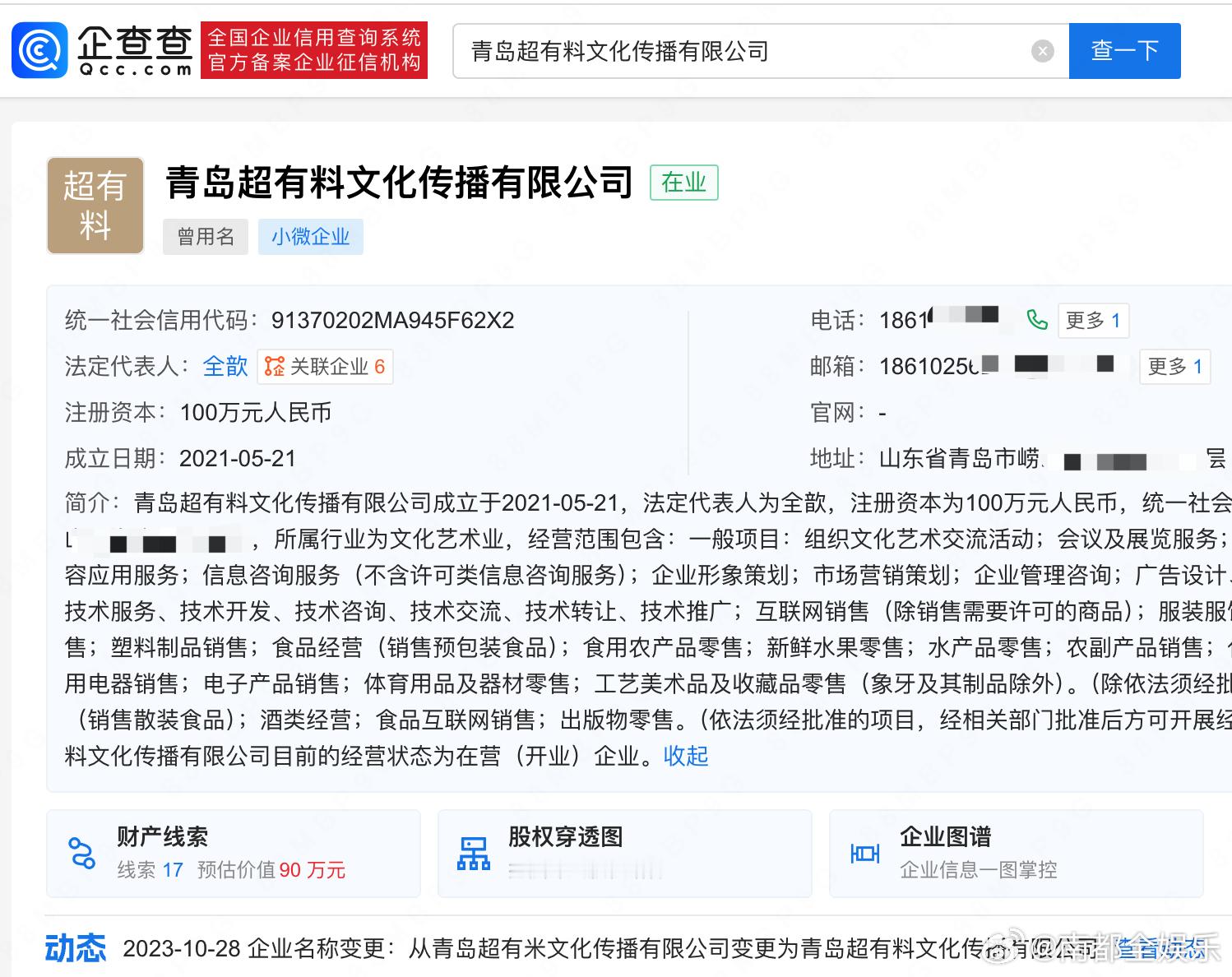This screenshot has height=977, width=1232.
Task: Open the 曾用名 former names tag
Action: tap(206, 237)
